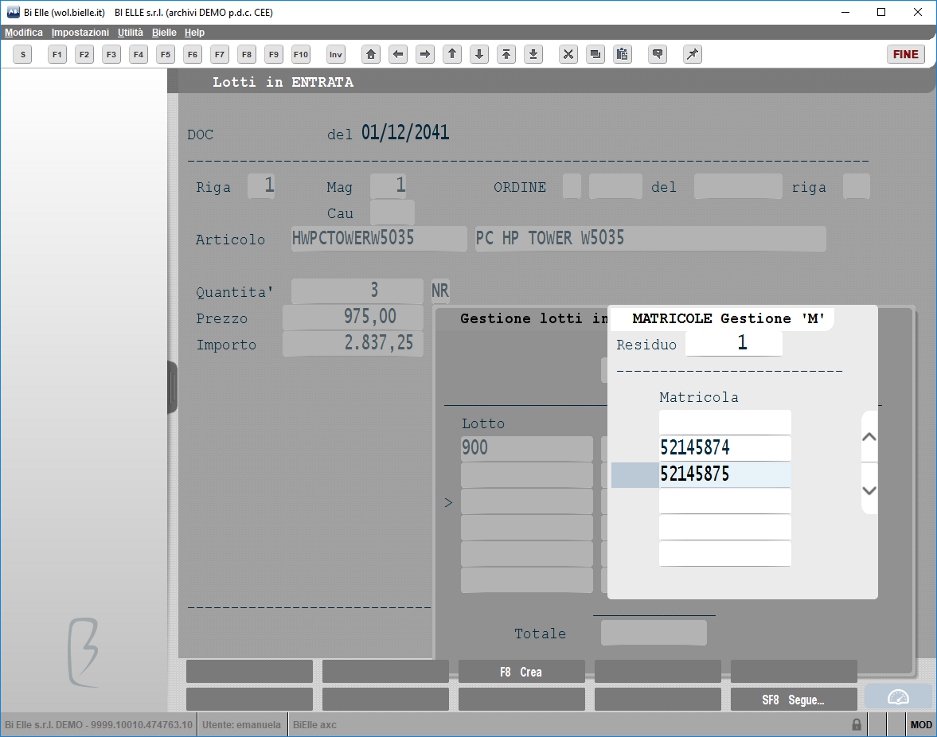The width and height of the screenshot is (937, 737).
Task: Click the Quantita' field showing 3
Action: pyautogui.click(x=357, y=291)
